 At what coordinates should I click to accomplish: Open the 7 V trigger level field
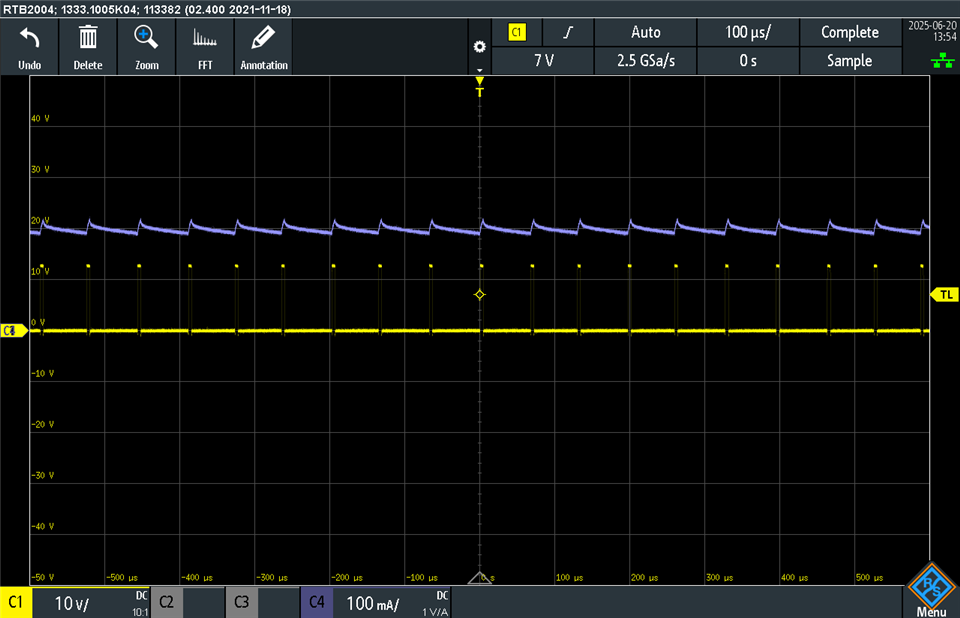click(x=543, y=61)
